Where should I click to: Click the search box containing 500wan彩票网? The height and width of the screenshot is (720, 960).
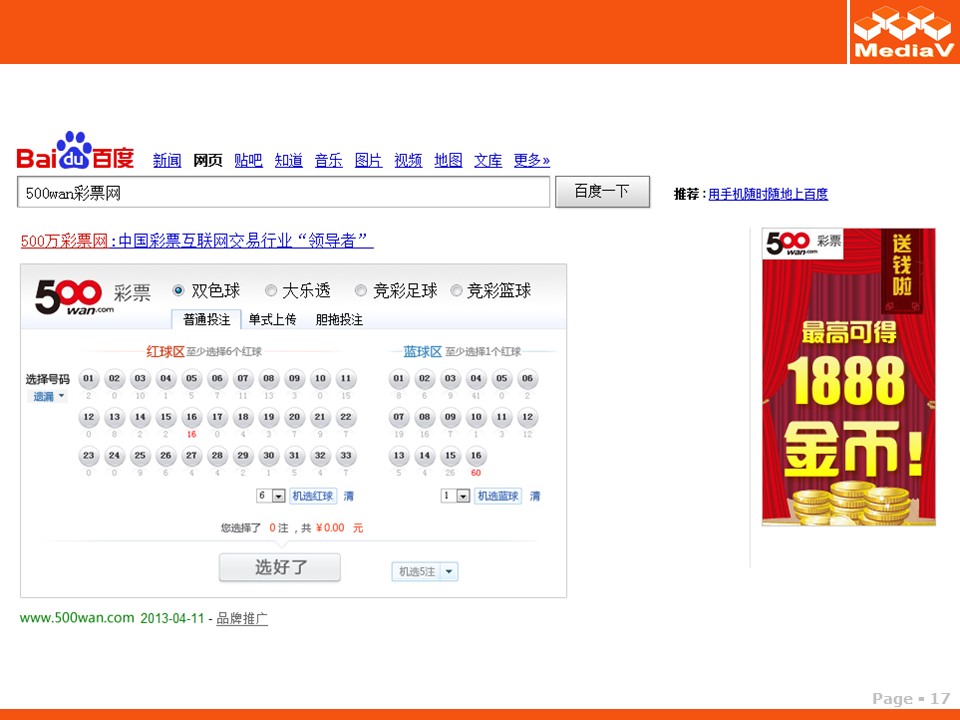283,192
